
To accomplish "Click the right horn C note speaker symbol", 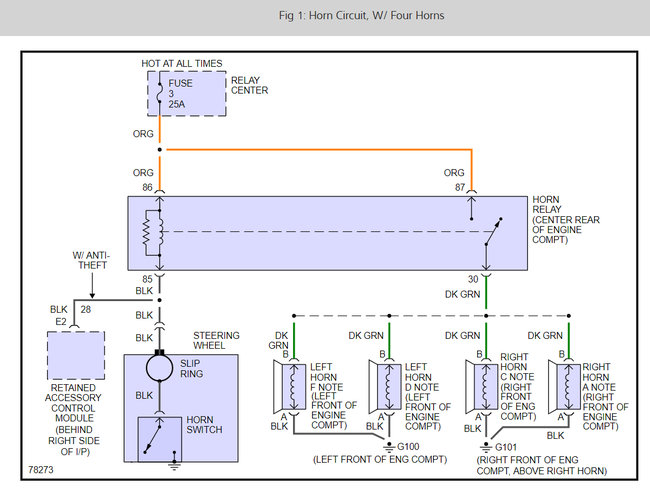I will (482, 386).
